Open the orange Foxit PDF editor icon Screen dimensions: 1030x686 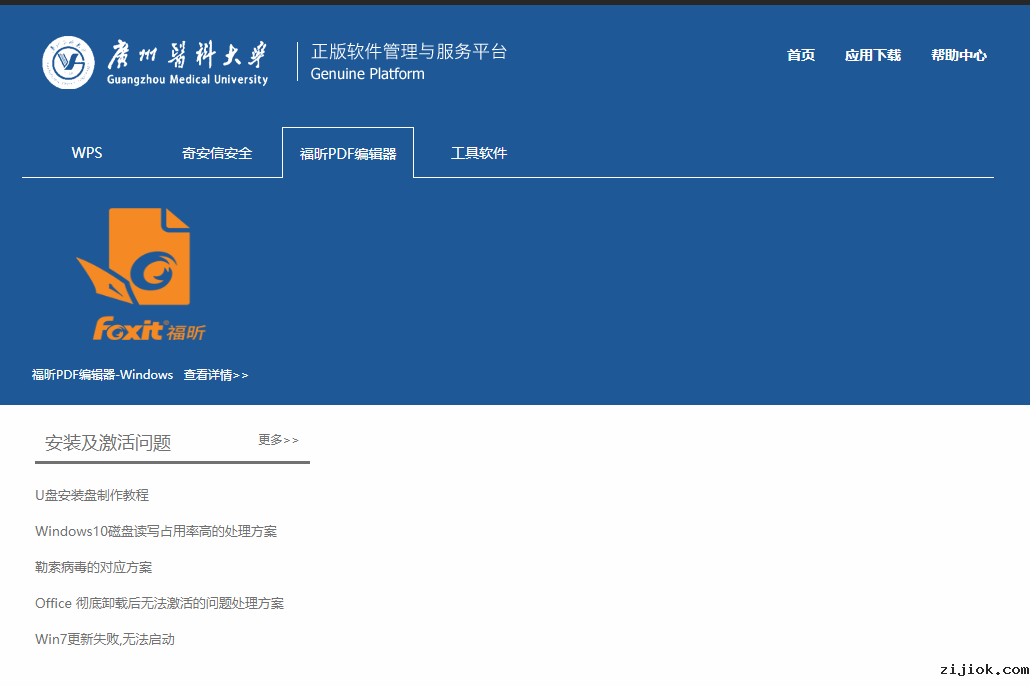click(134, 258)
